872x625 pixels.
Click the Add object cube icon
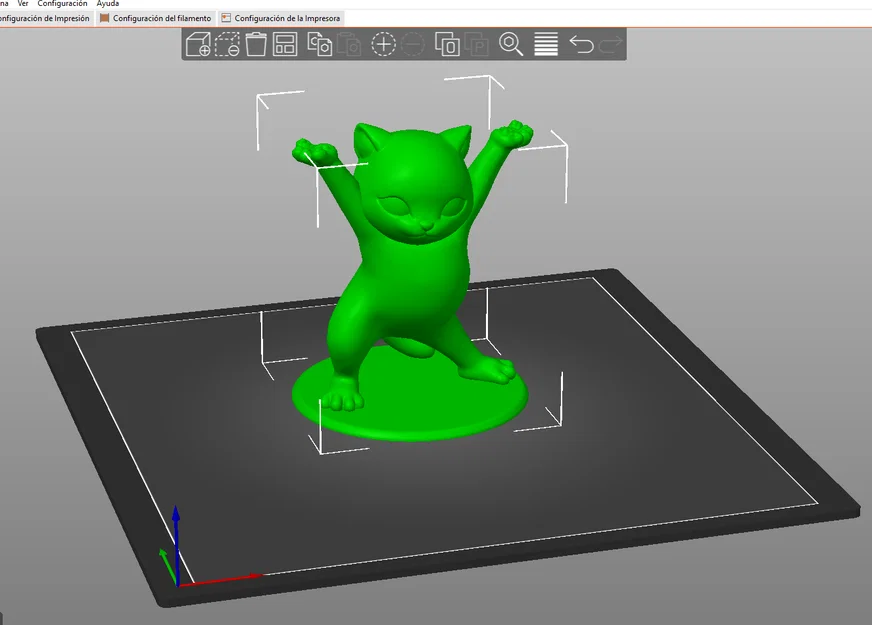tap(197, 44)
